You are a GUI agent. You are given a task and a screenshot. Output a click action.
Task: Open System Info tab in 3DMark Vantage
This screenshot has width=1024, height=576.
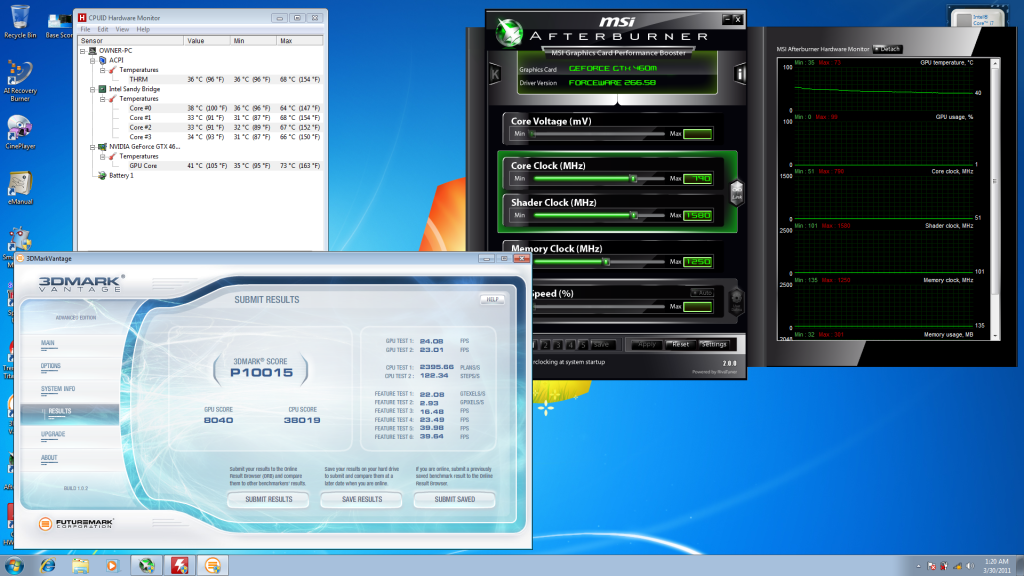click(57, 389)
